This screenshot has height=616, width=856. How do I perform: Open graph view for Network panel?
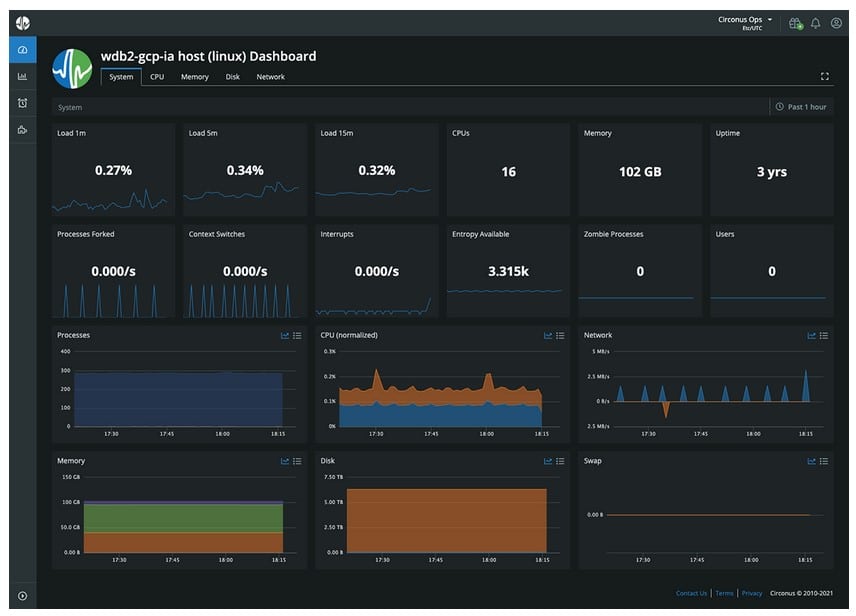coord(811,335)
